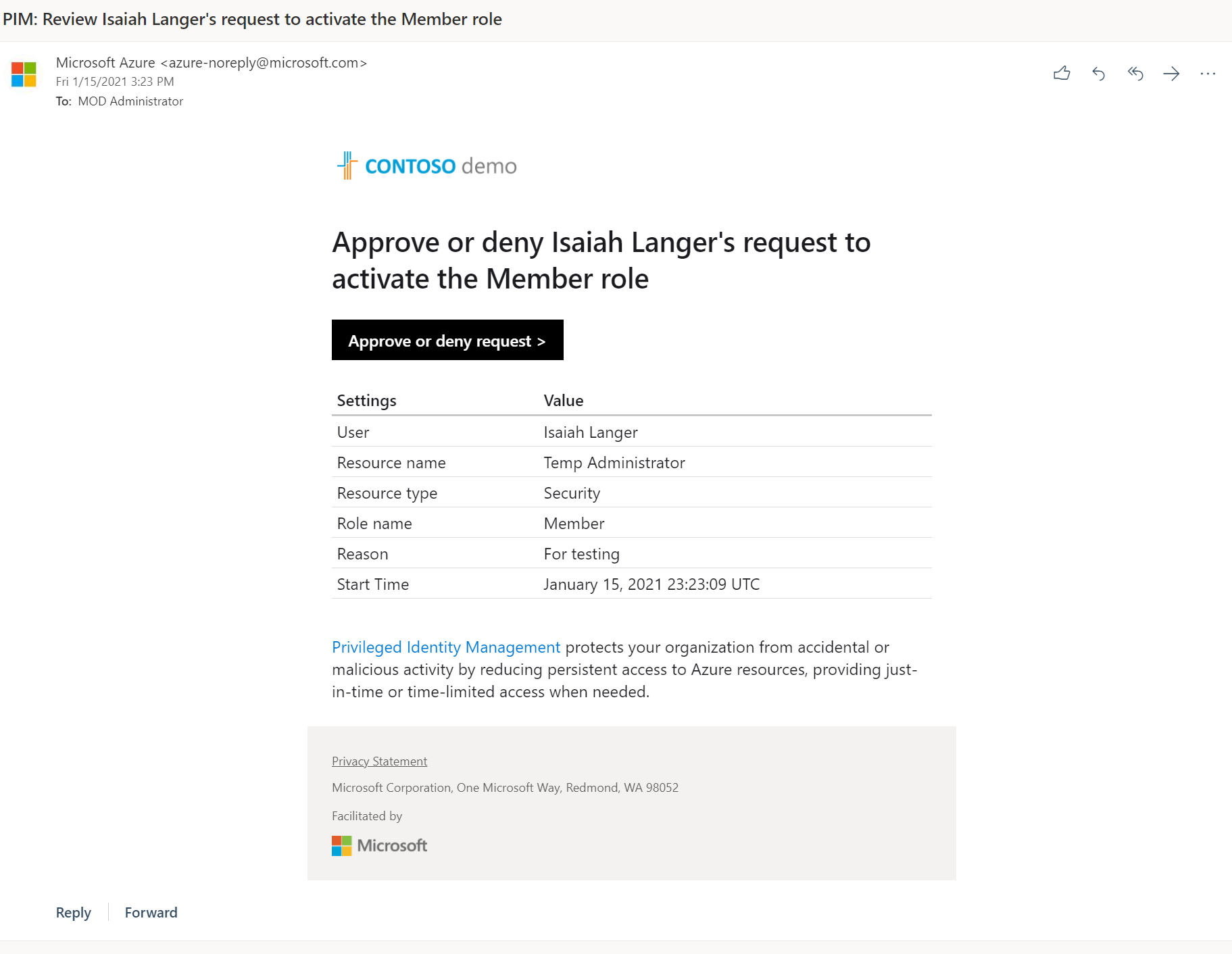The height and width of the screenshot is (954, 1232).
Task: Click the Like thumbs-up icon
Action: (x=1062, y=74)
